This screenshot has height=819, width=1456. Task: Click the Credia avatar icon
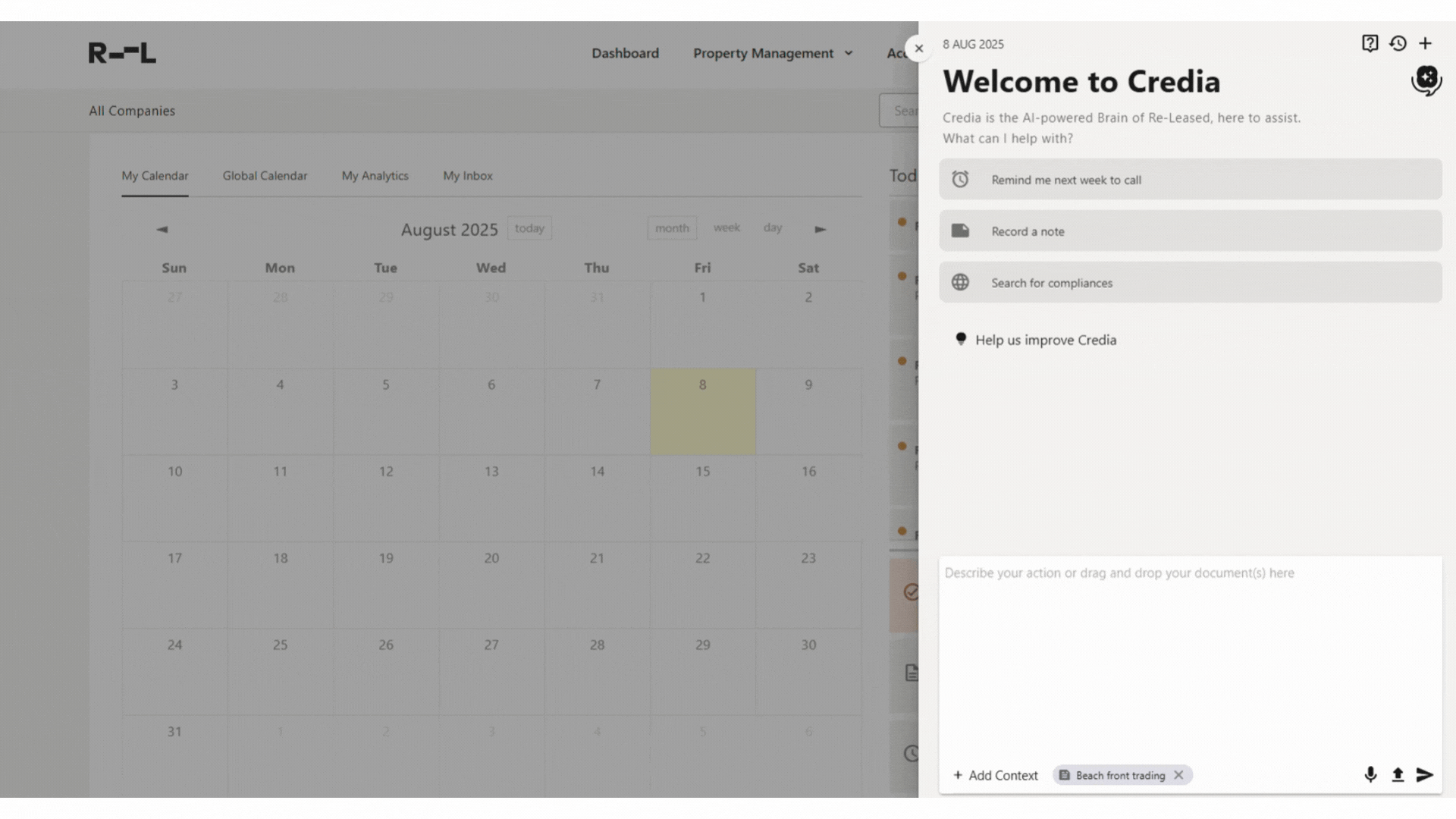pos(1426,80)
